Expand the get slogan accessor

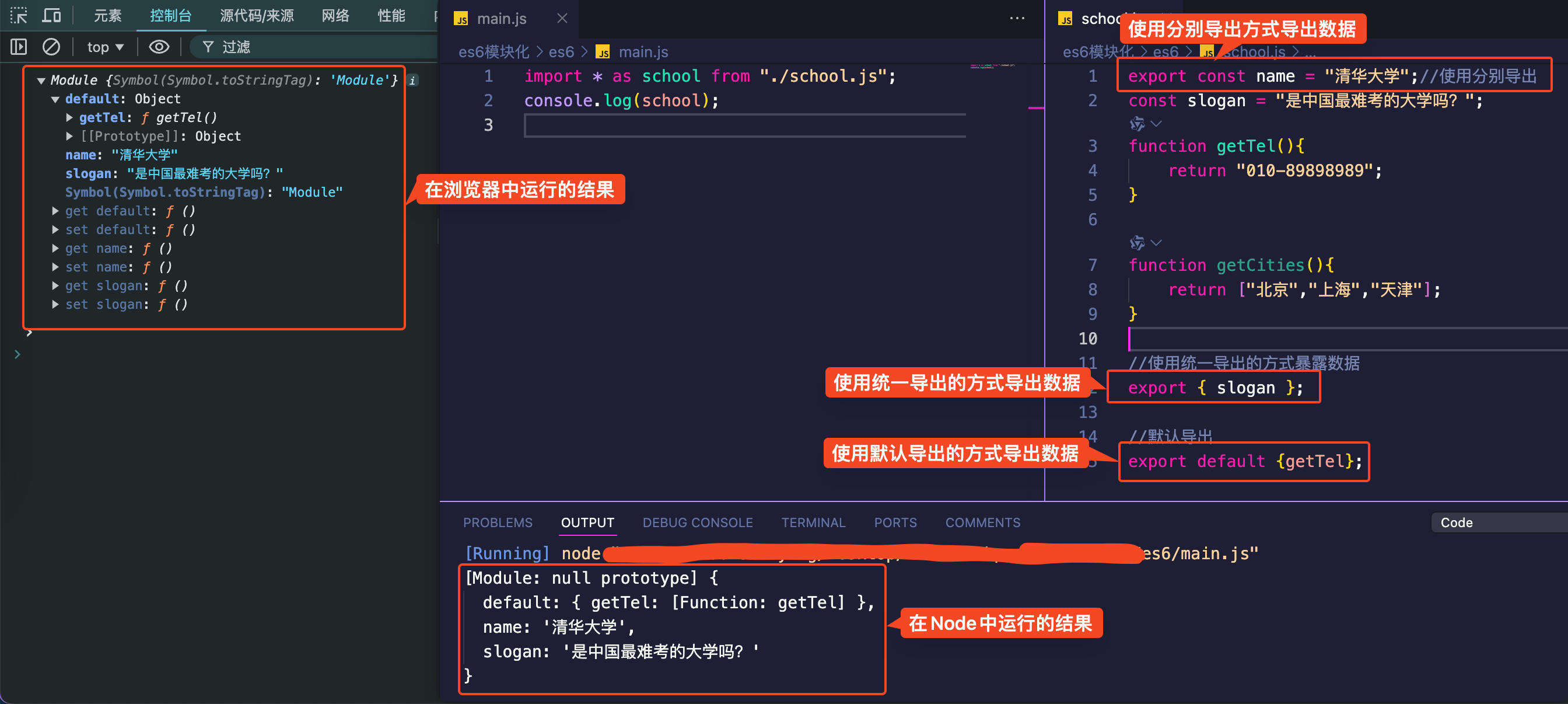pyautogui.click(x=55, y=285)
